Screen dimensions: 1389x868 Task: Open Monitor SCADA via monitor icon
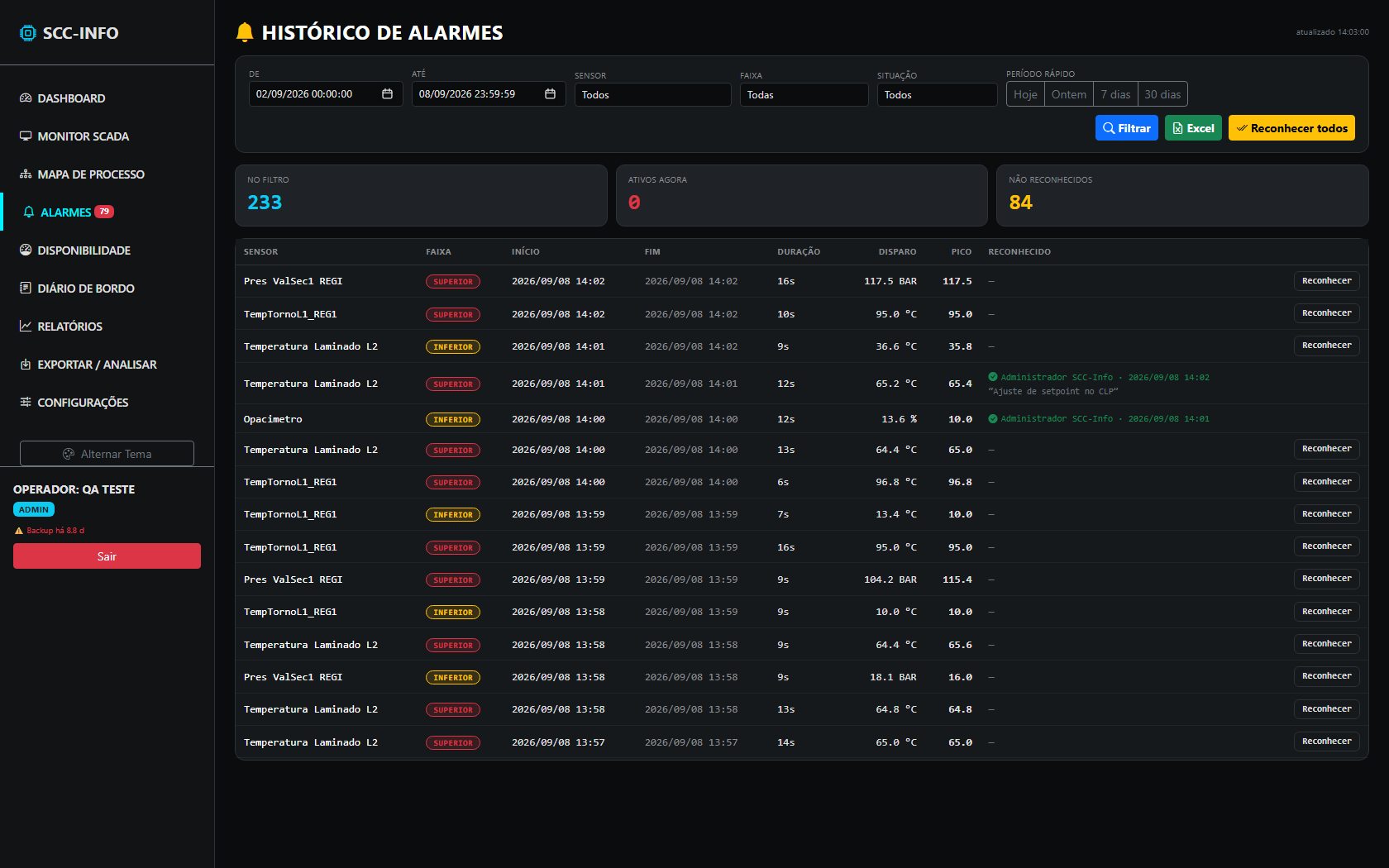26,136
